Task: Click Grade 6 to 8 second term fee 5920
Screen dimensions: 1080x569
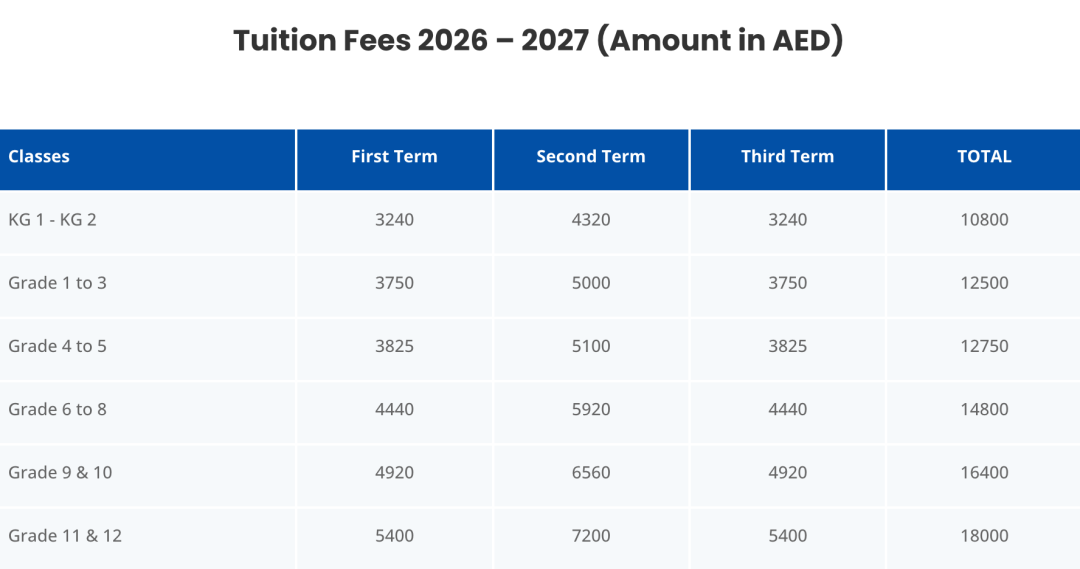Action: (591, 409)
